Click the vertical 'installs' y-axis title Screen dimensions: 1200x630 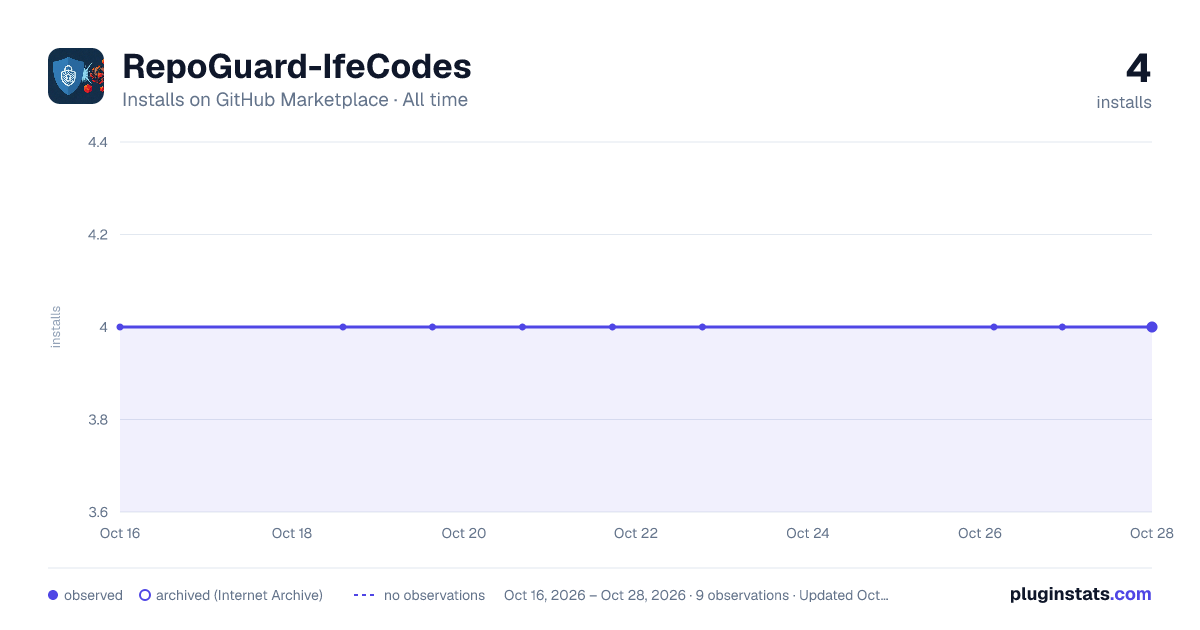click(56, 327)
